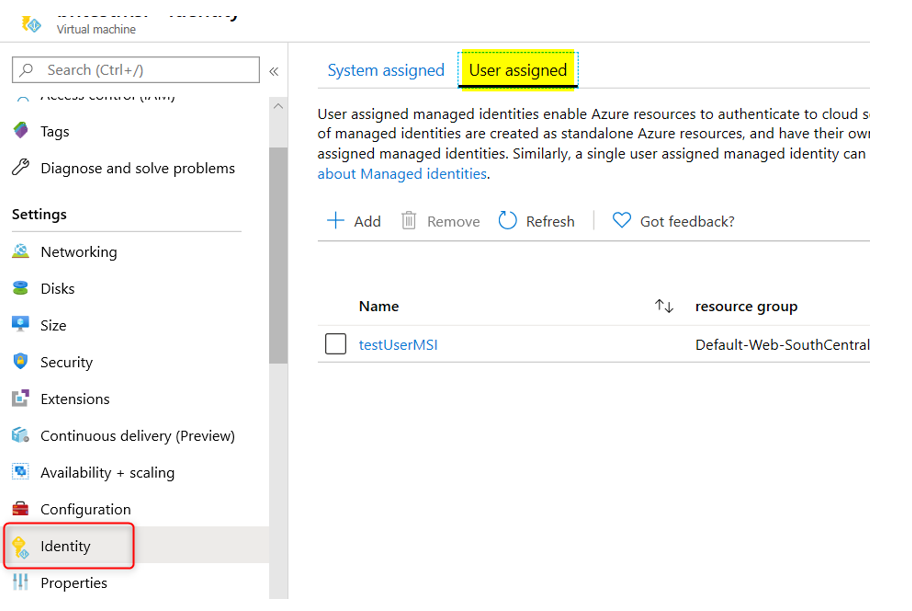
Task: Open Continuous delivery (Preview)
Action: point(138,436)
